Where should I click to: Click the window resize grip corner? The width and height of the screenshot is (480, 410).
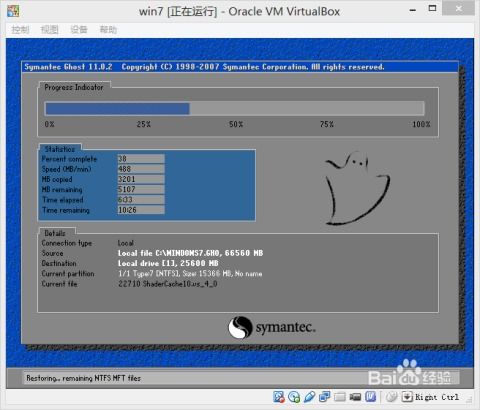pyautogui.click(x=470, y=399)
